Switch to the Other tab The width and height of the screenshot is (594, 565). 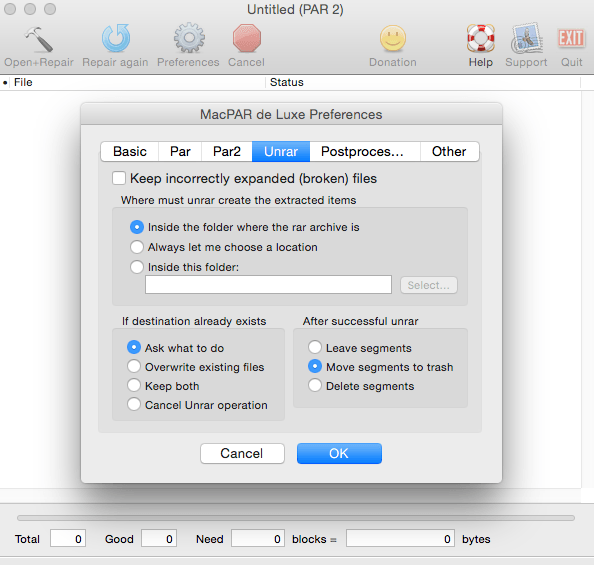point(449,152)
